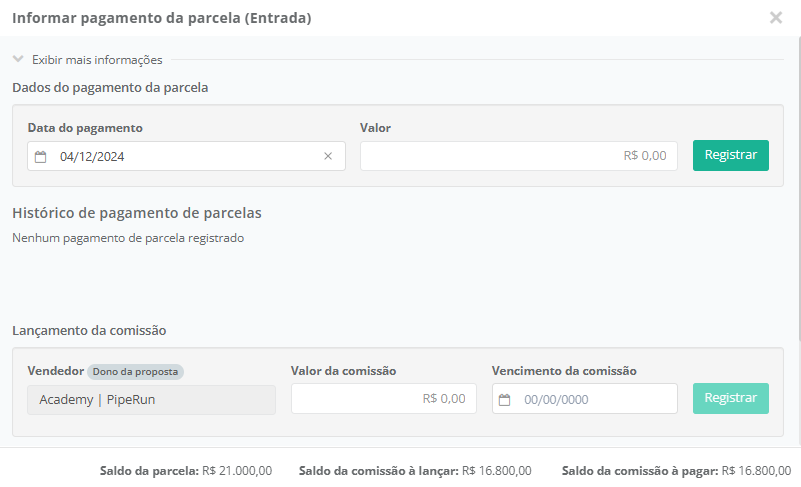
Task: Click the Dono da proposta badge
Action: (x=135, y=371)
